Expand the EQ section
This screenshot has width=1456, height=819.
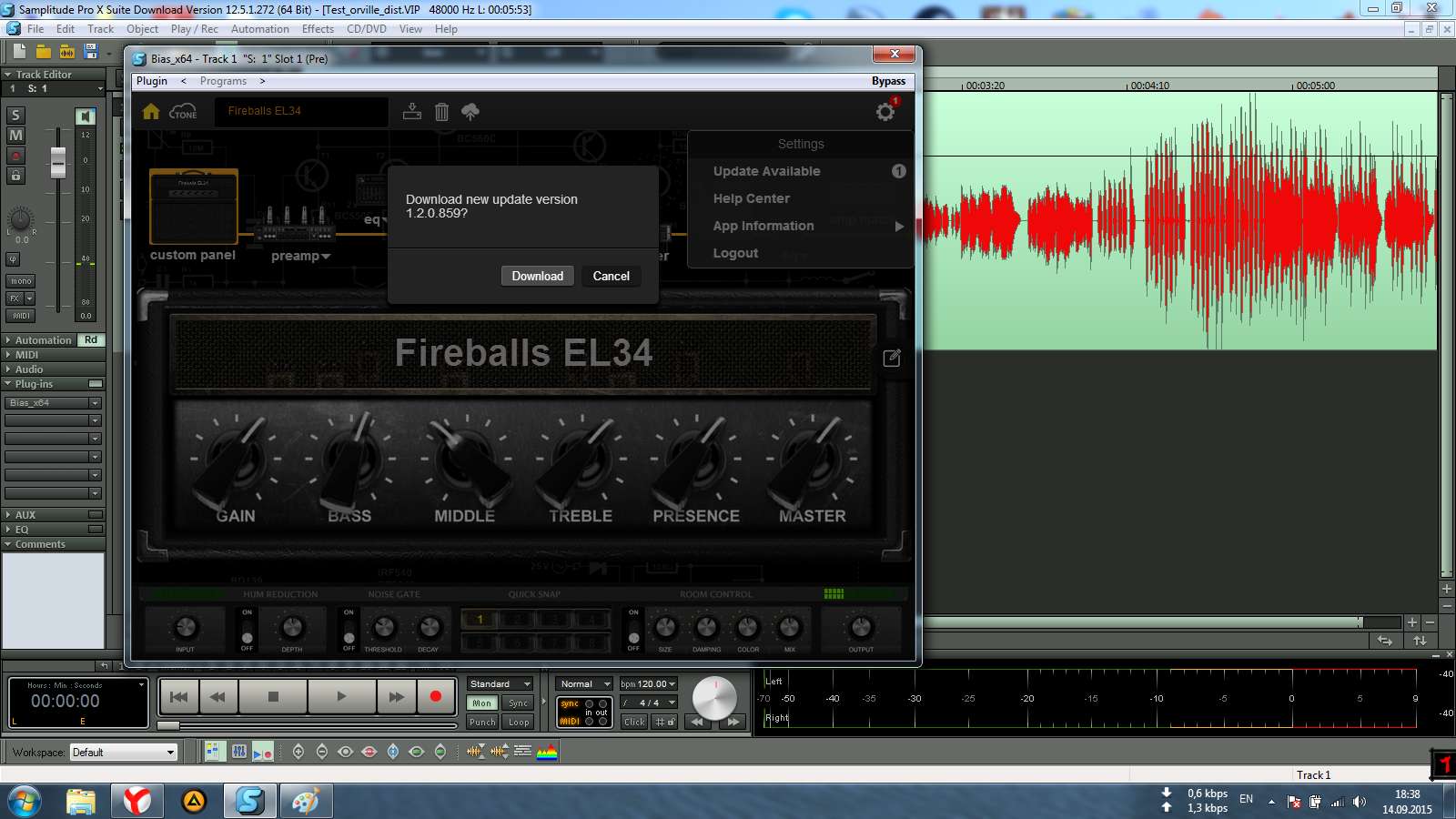(8, 530)
